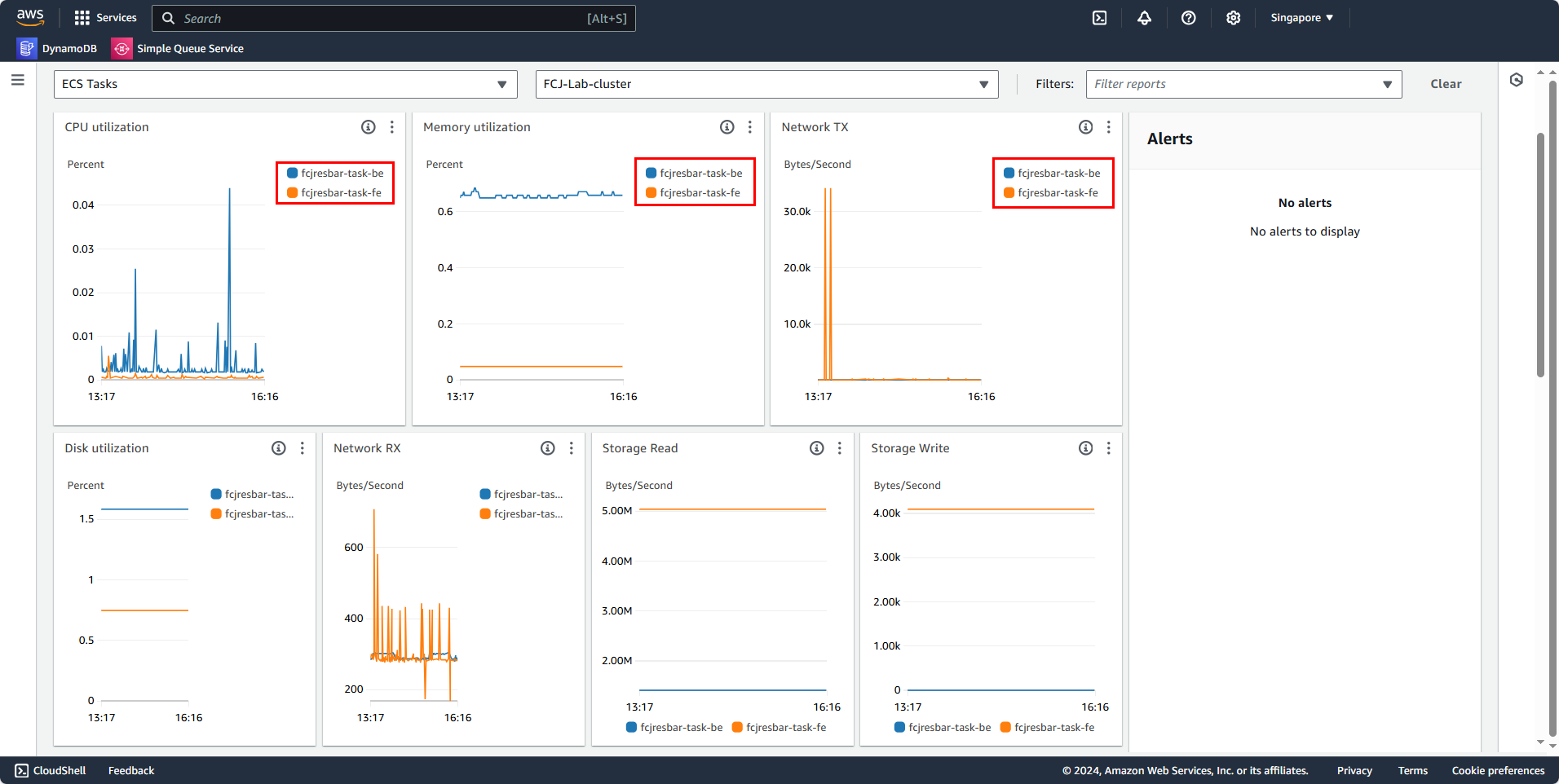This screenshot has height=784, width=1559.
Task: Show info for Disk utilization widget
Action: pyautogui.click(x=279, y=448)
